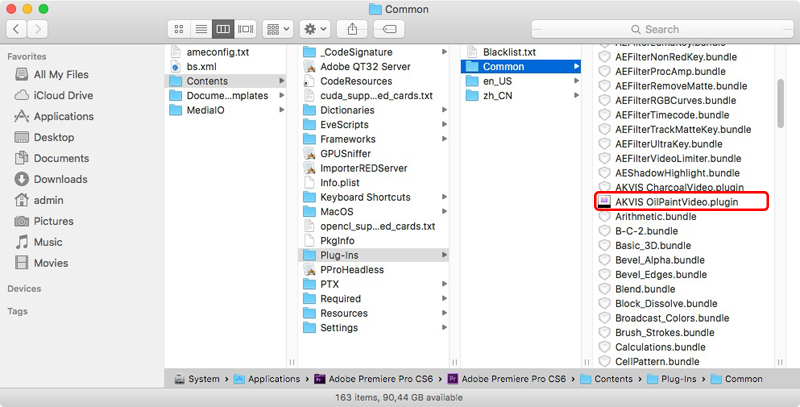
Task: Click first Adobe Premiere Pro CS6 path item
Action: (x=373, y=379)
